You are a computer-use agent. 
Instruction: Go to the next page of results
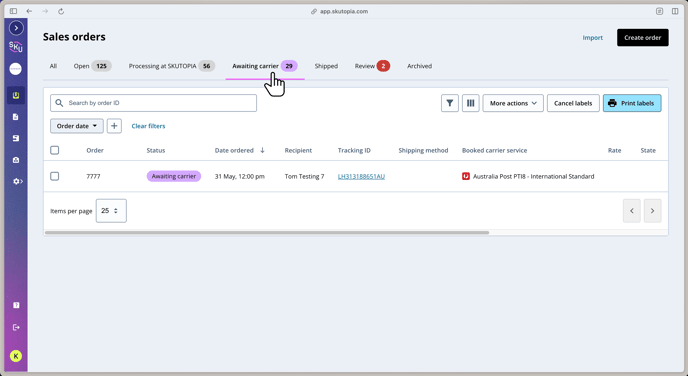tap(652, 211)
